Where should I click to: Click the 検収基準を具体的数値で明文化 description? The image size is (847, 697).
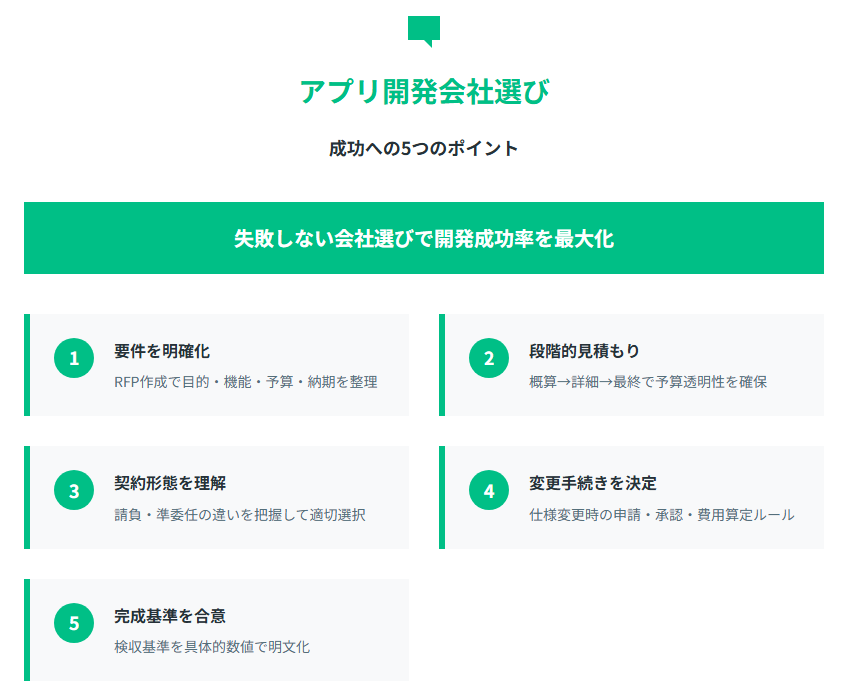coord(212,647)
